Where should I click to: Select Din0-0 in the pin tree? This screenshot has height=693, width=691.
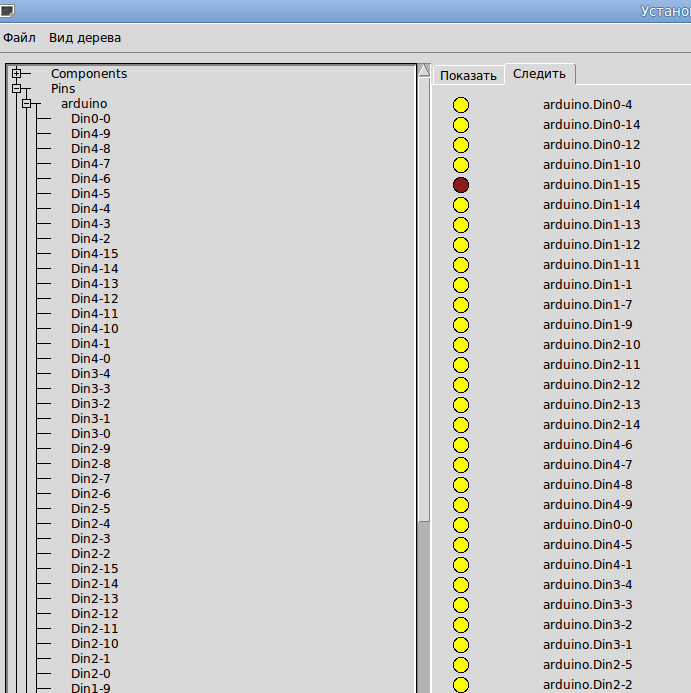(91, 118)
